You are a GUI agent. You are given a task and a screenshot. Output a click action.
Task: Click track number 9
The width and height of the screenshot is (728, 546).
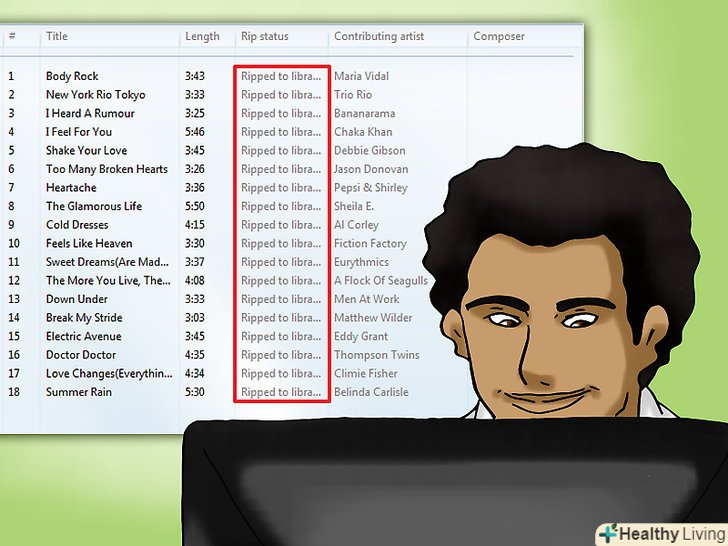(11, 225)
